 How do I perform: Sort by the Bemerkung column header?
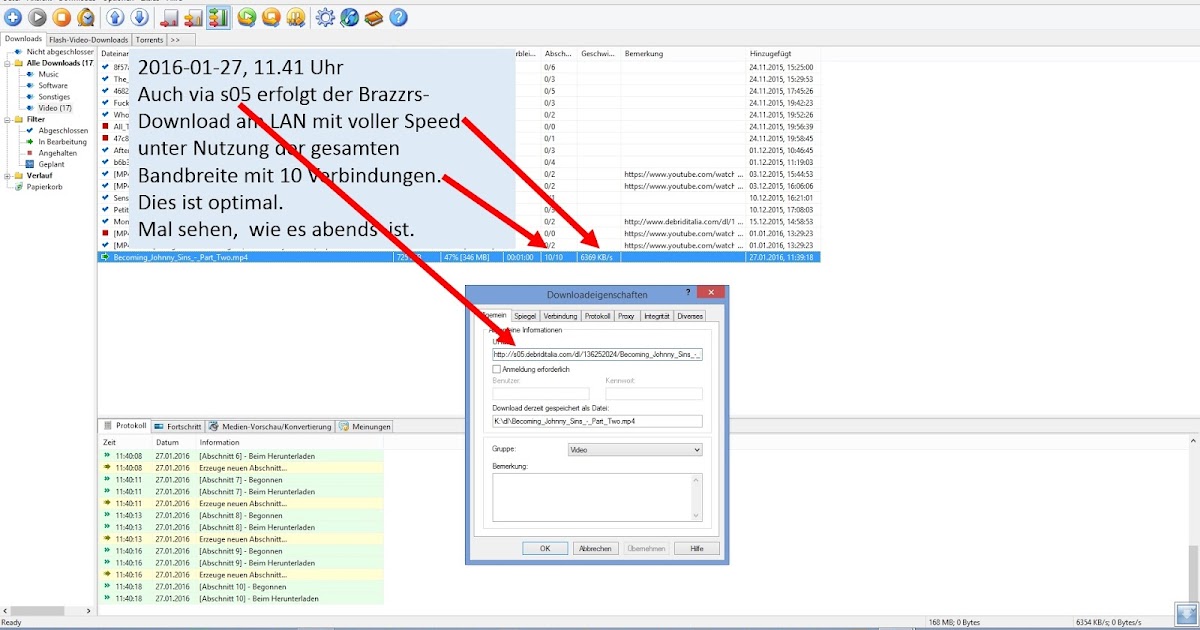[x=682, y=52]
